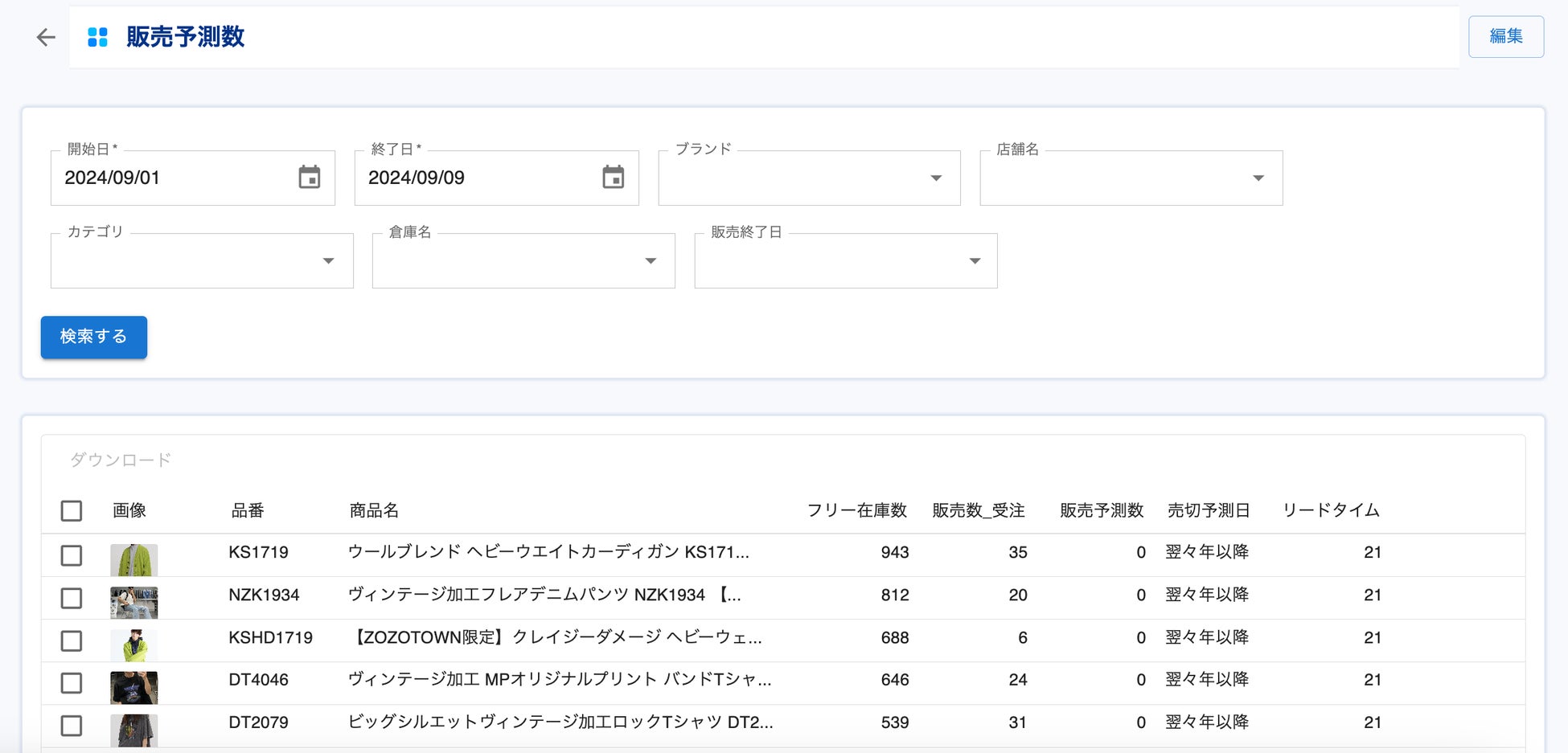Image resolution: width=1568 pixels, height=753 pixels.
Task: Click the back arrow icon
Action: (x=46, y=37)
